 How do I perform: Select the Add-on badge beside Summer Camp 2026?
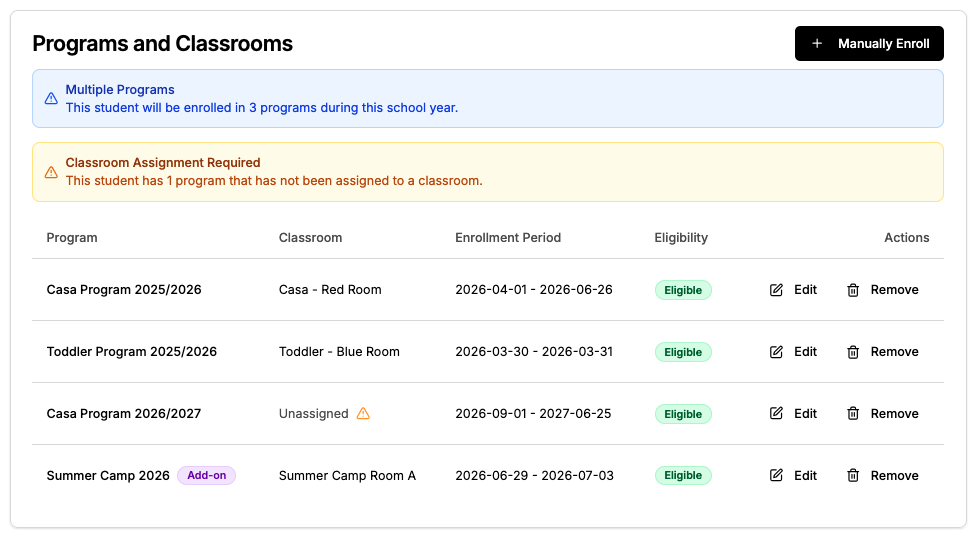pyautogui.click(x=207, y=475)
